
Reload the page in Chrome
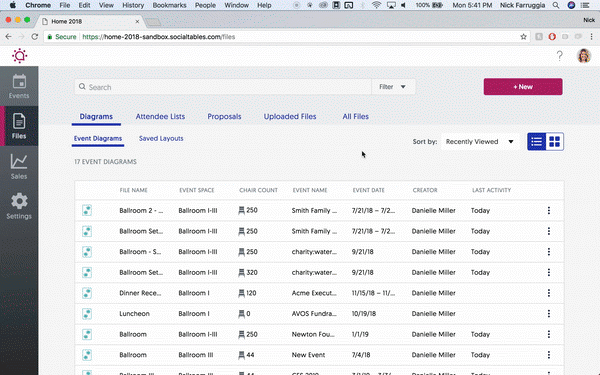(35, 37)
